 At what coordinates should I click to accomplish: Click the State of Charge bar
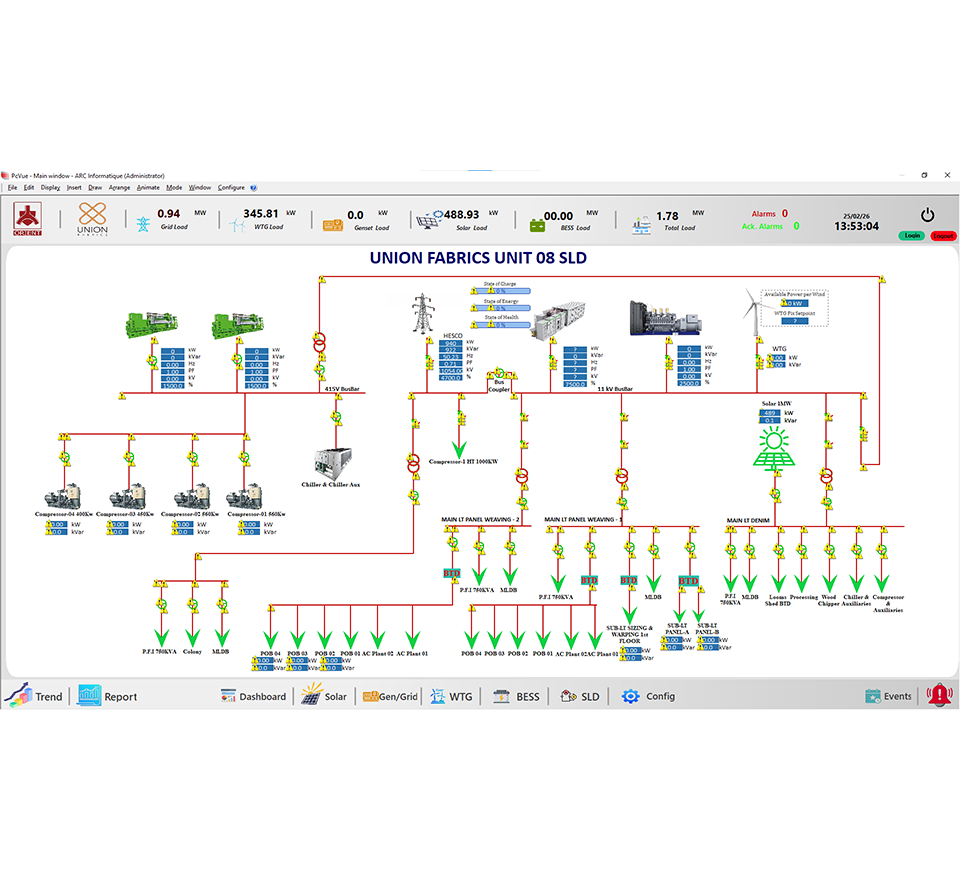click(507, 292)
